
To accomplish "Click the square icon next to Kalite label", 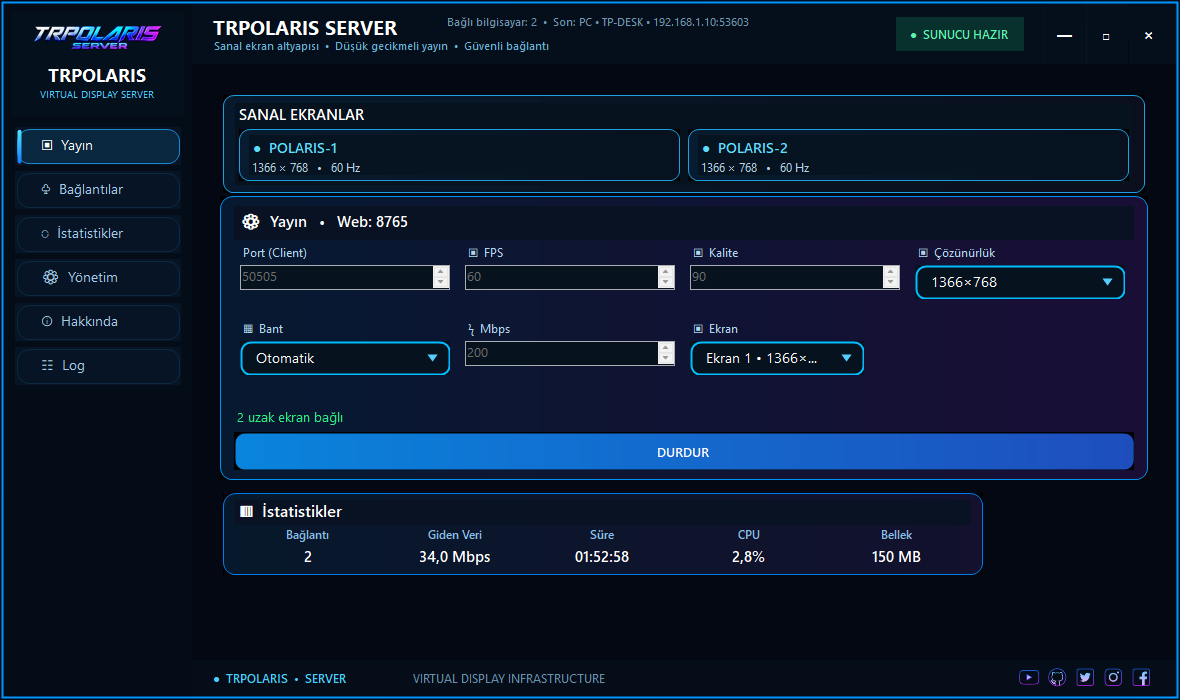I will (698, 253).
